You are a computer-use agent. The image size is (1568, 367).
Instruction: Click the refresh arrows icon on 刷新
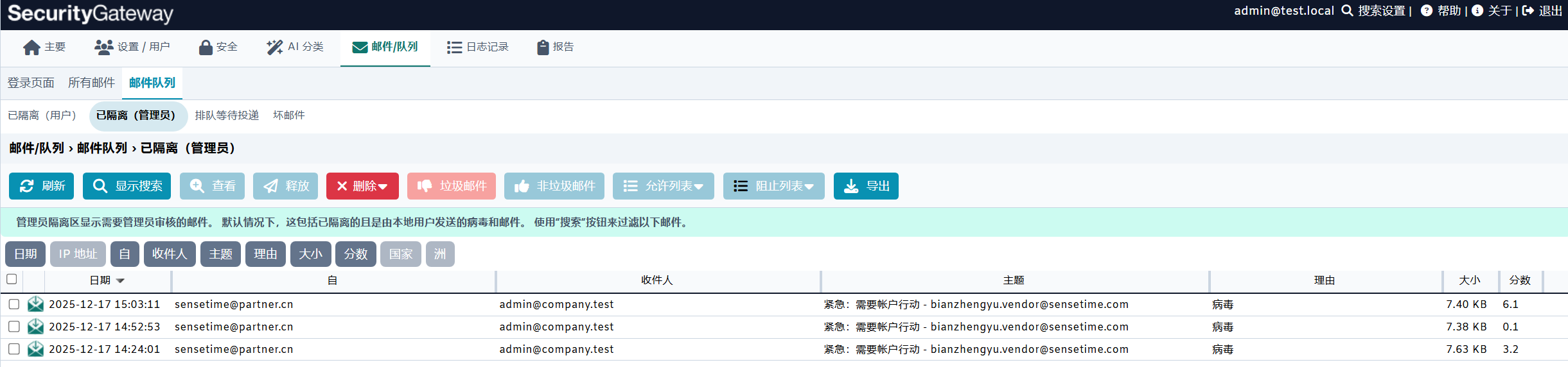[27, 186]
